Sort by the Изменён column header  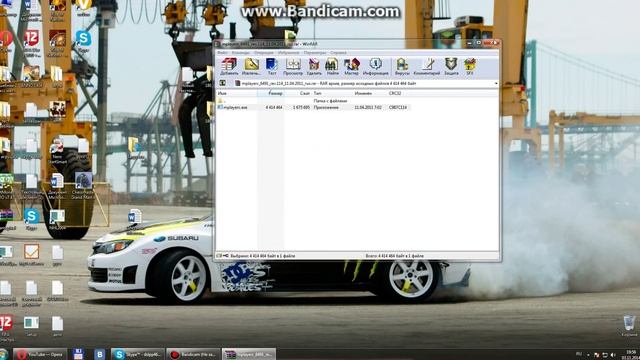[369, 93]
